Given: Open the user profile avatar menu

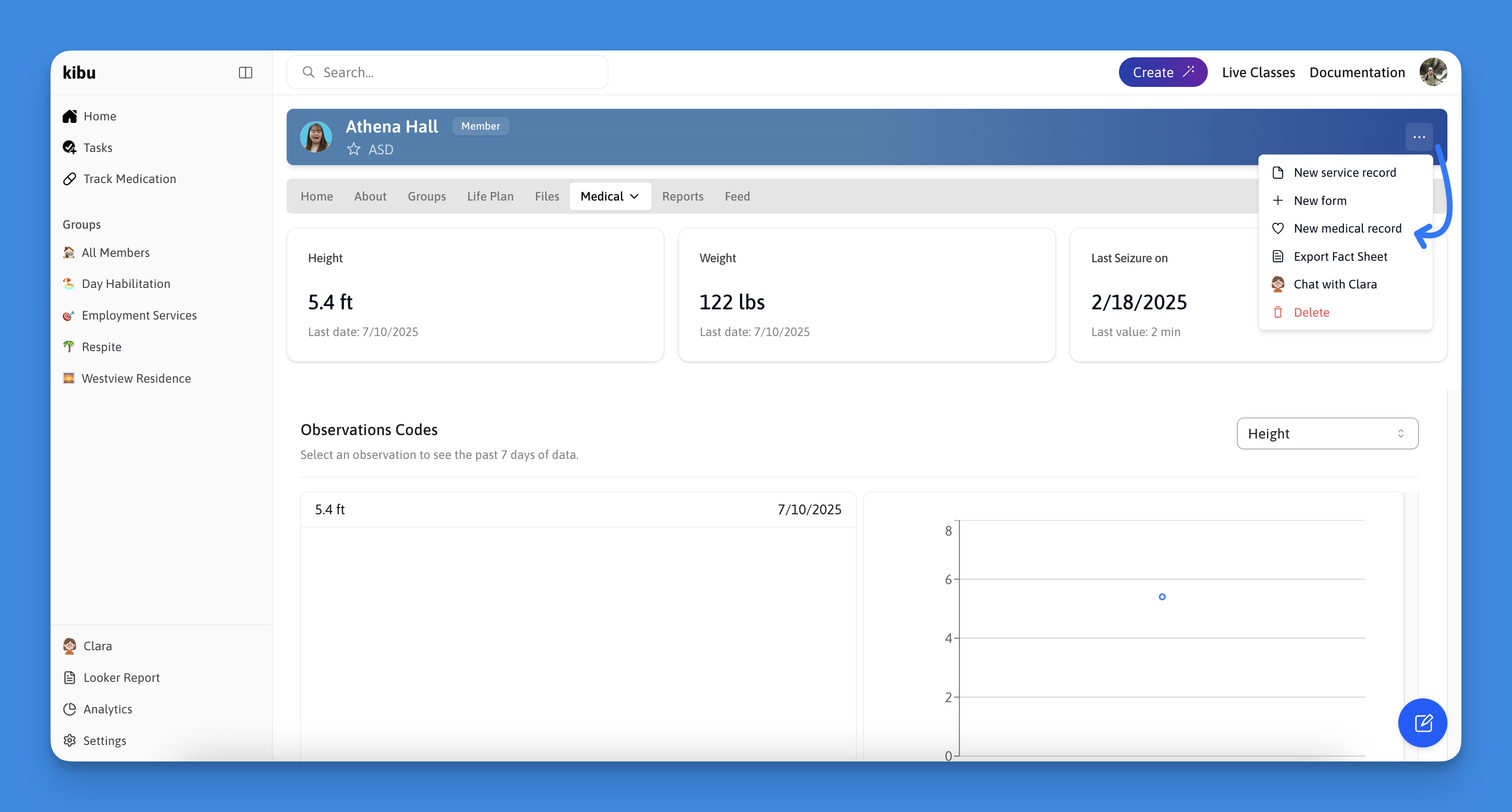Looking at the screenshot, I should 1433,72.
